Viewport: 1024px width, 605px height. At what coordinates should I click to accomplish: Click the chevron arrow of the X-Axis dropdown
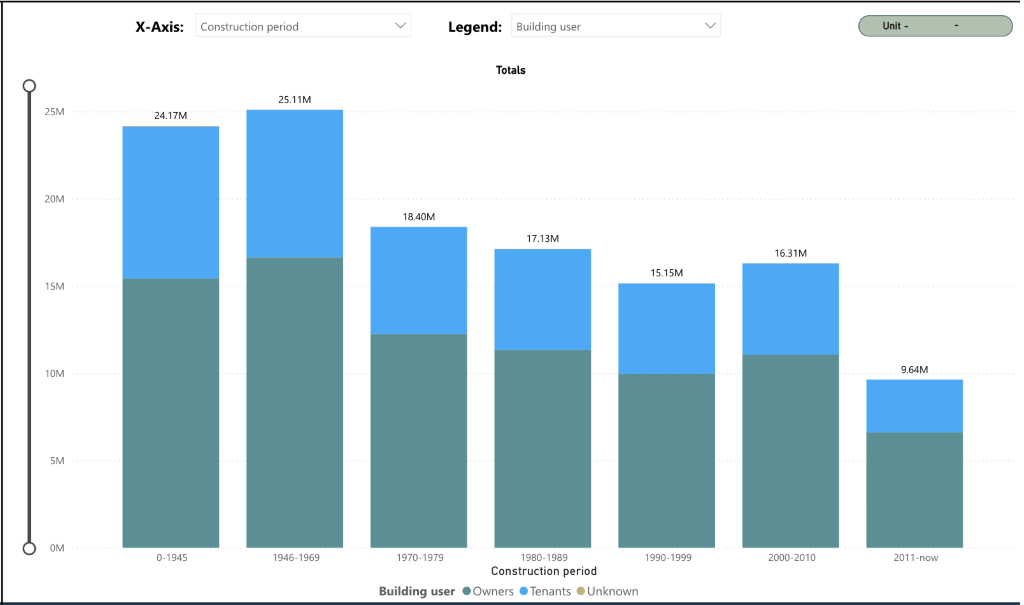400,26
